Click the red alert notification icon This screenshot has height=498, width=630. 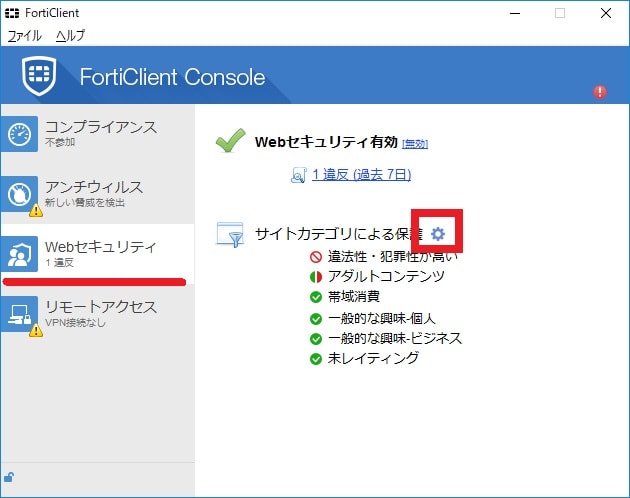point(600,92)
